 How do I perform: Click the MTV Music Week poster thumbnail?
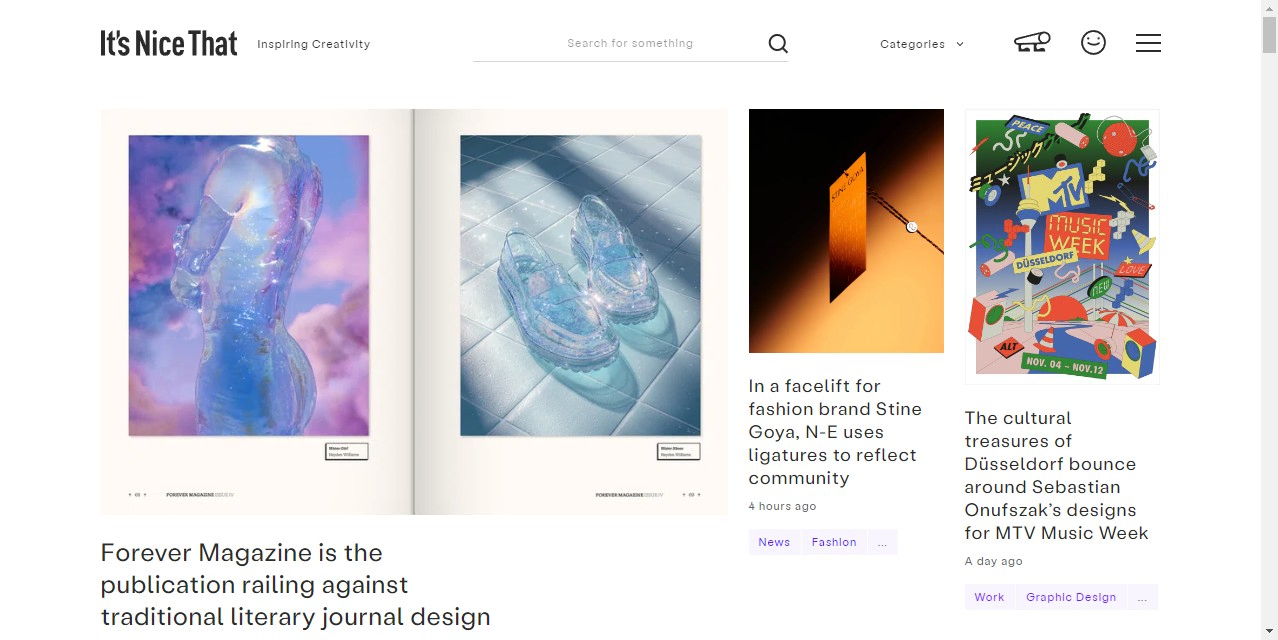pyautogui.click(x=1062, y=247)
